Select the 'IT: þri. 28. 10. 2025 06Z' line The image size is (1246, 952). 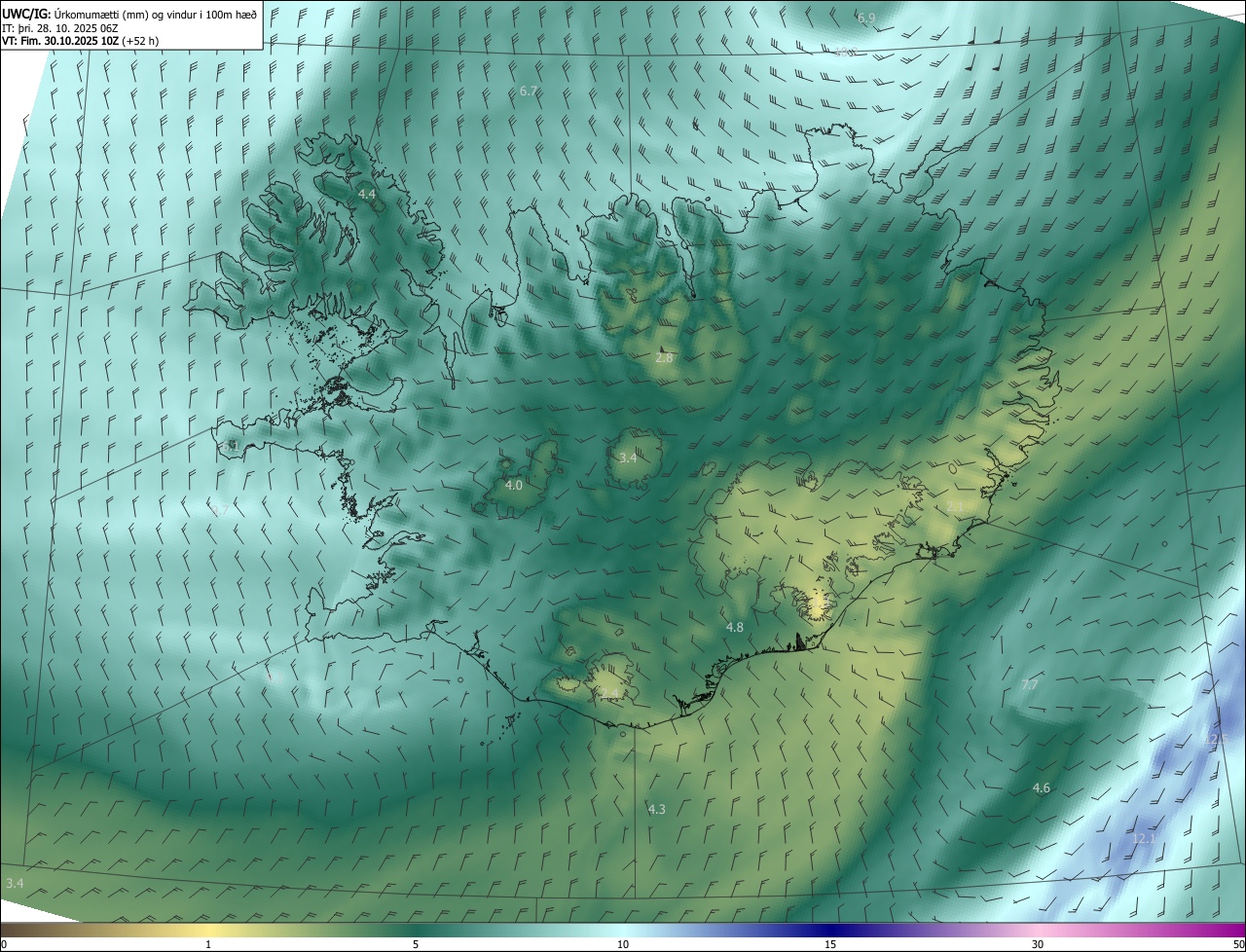60,28
